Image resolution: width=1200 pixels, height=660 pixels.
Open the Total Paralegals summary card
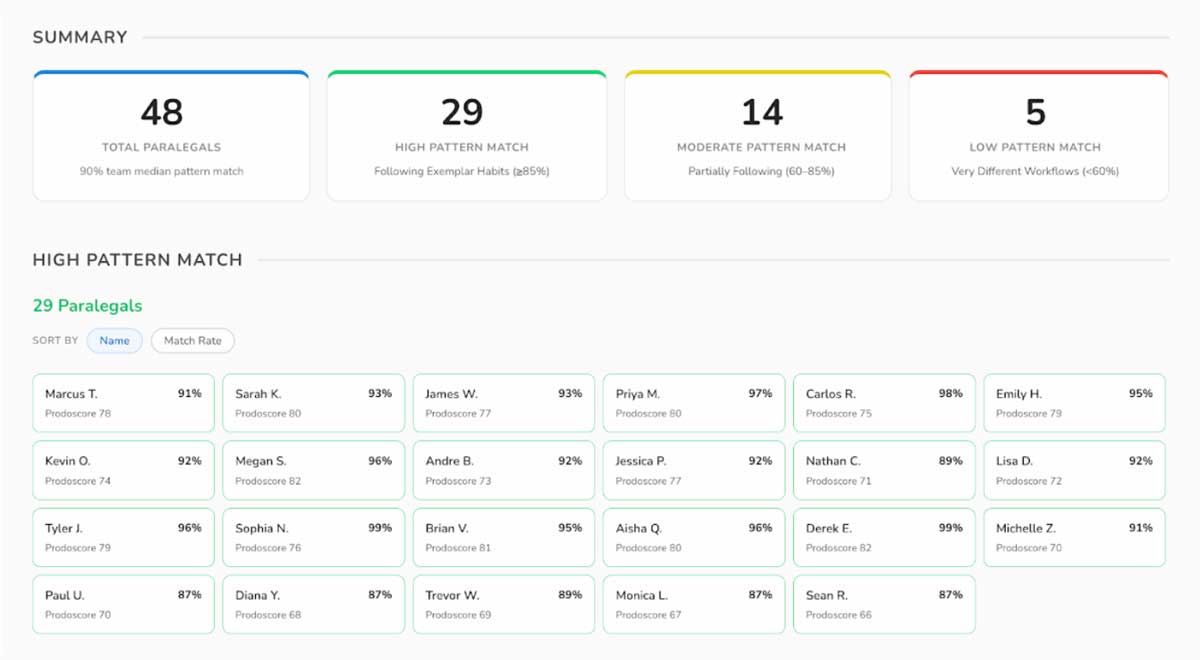point(171,136)
